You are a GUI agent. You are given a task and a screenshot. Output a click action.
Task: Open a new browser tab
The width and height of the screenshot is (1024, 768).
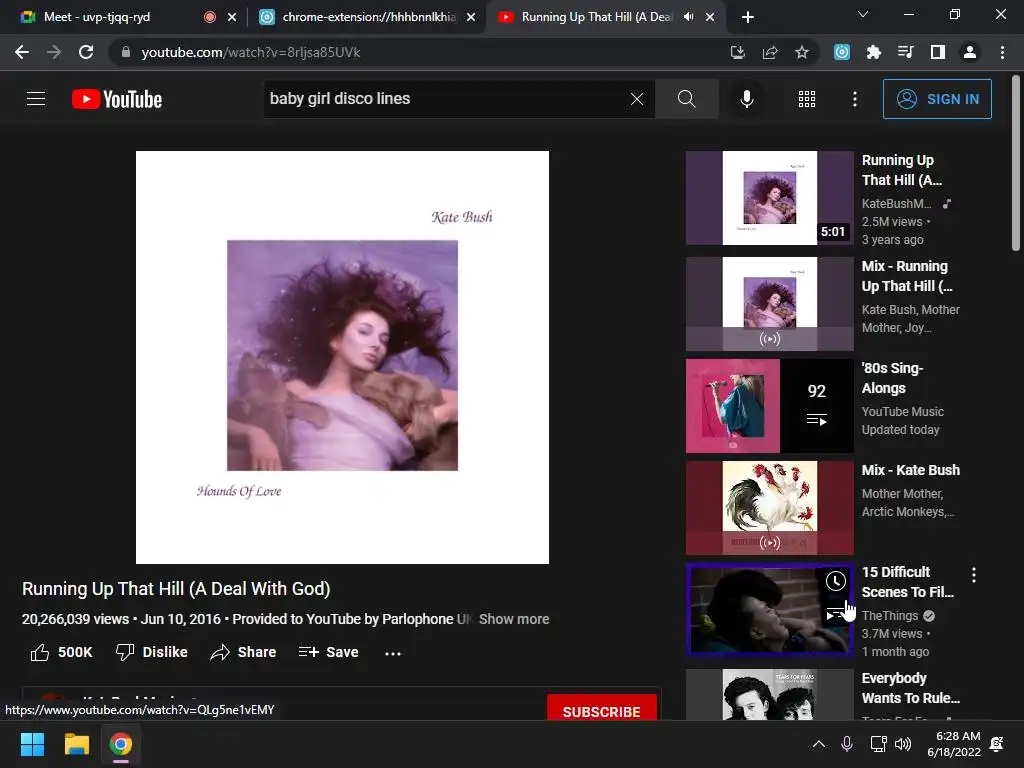tap(748, 17)
